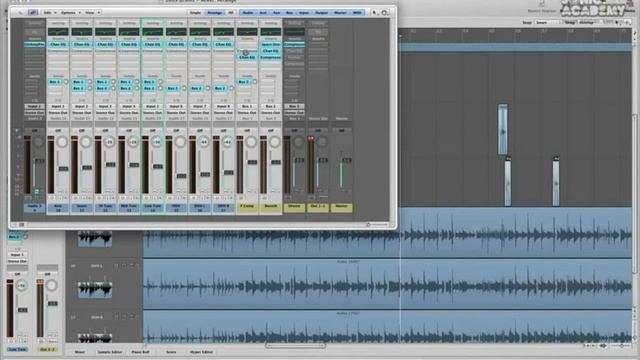640x360 pixels.
Task: Open Bus 1 send slot on Low Tom strip
Action: coord(149,82)
